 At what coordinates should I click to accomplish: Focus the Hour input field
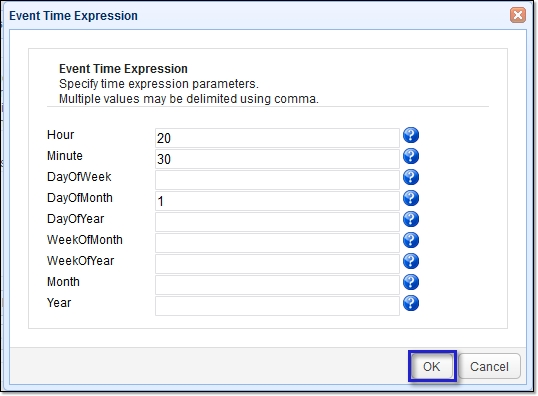[x=277, y=138]
